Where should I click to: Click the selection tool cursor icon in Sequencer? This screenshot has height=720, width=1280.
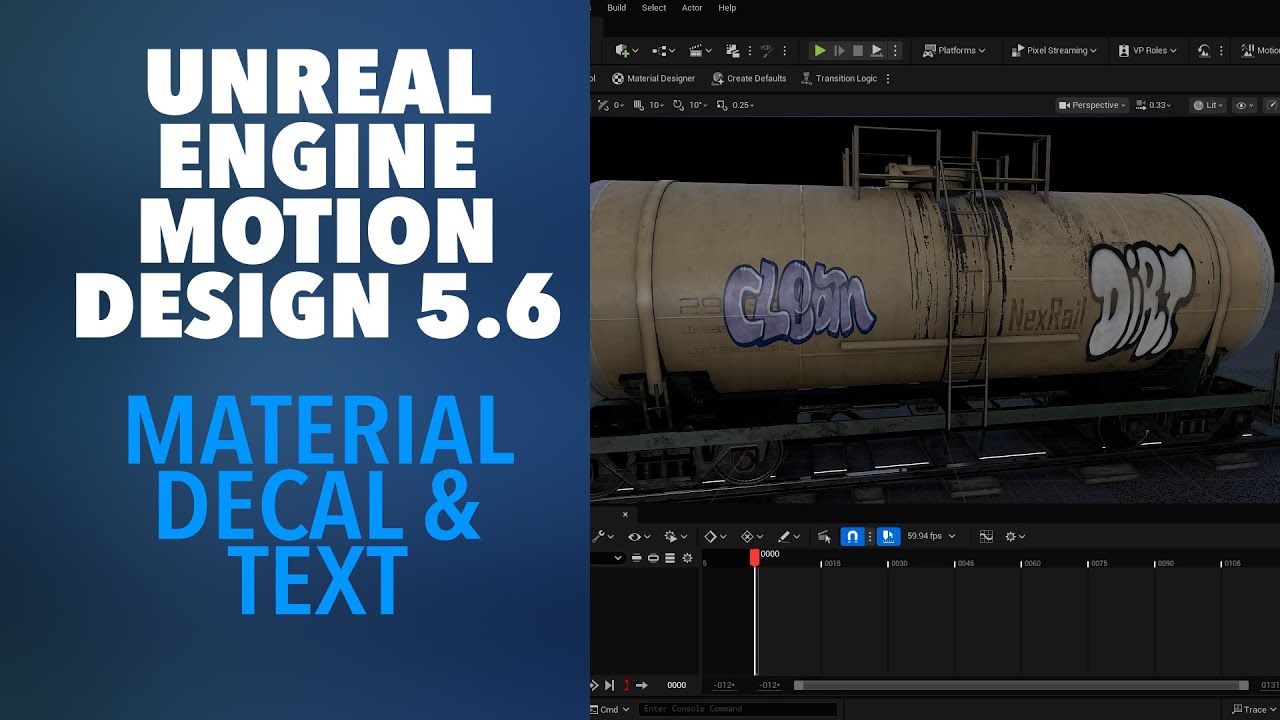824,536
